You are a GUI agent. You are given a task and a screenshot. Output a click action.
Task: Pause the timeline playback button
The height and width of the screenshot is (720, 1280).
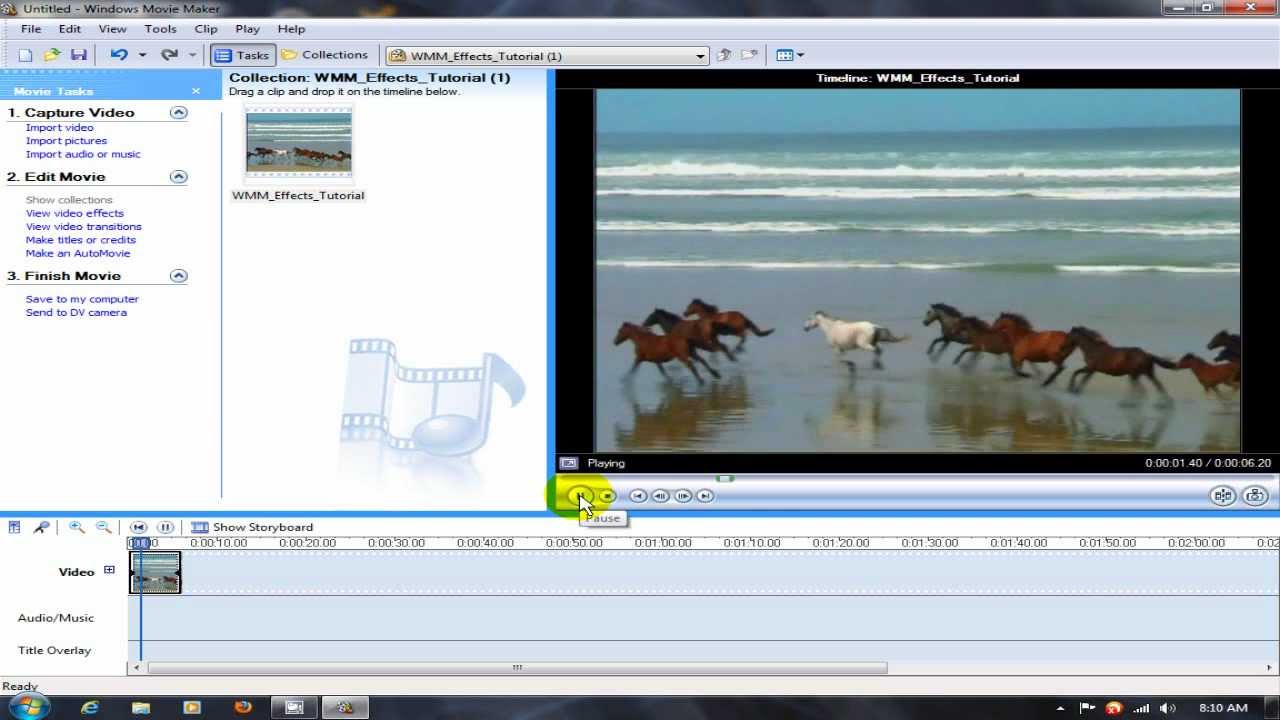click(x=166, y=527)
